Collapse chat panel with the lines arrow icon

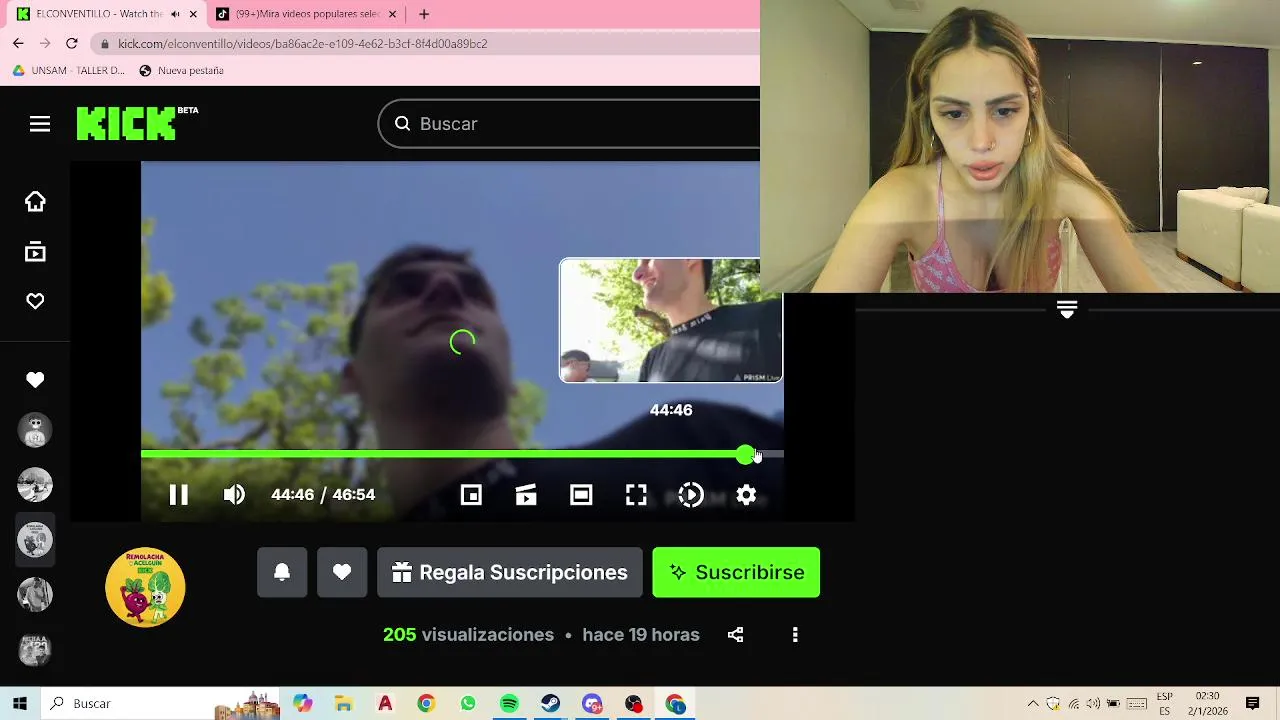point(1067,310)
